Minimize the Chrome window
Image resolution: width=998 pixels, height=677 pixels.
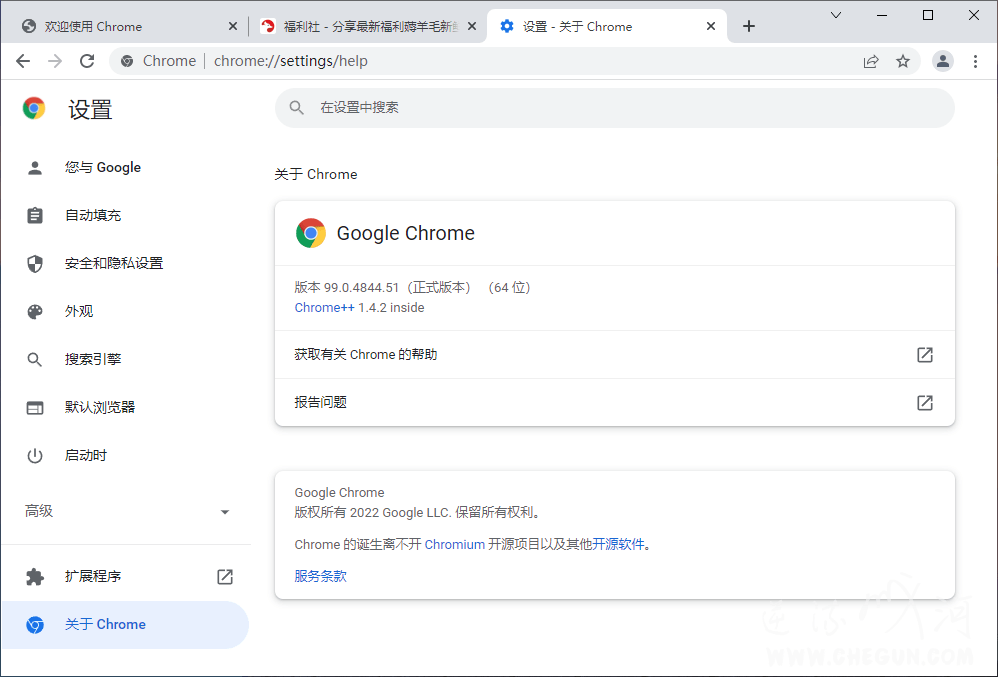(882, 15)
